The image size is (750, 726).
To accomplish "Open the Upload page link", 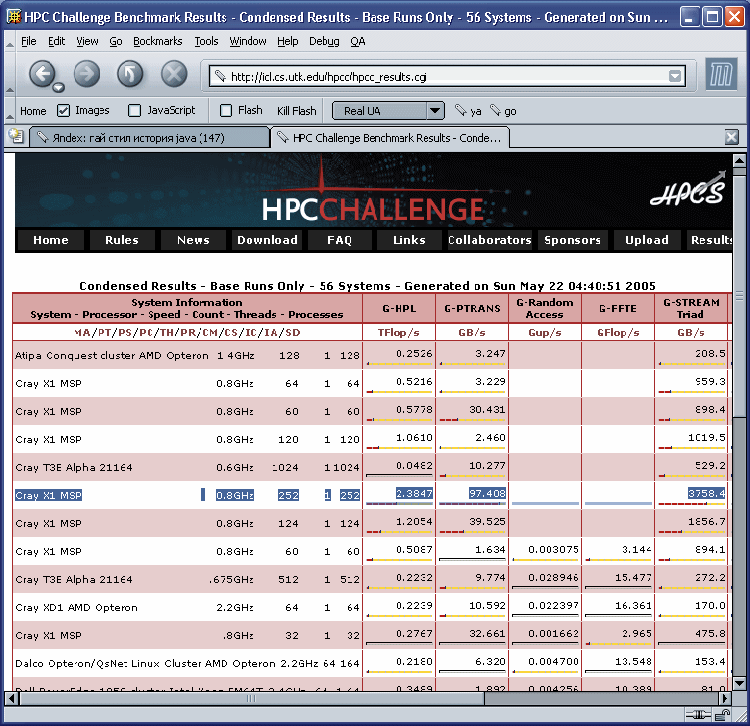I will click(x=647, y=240).
